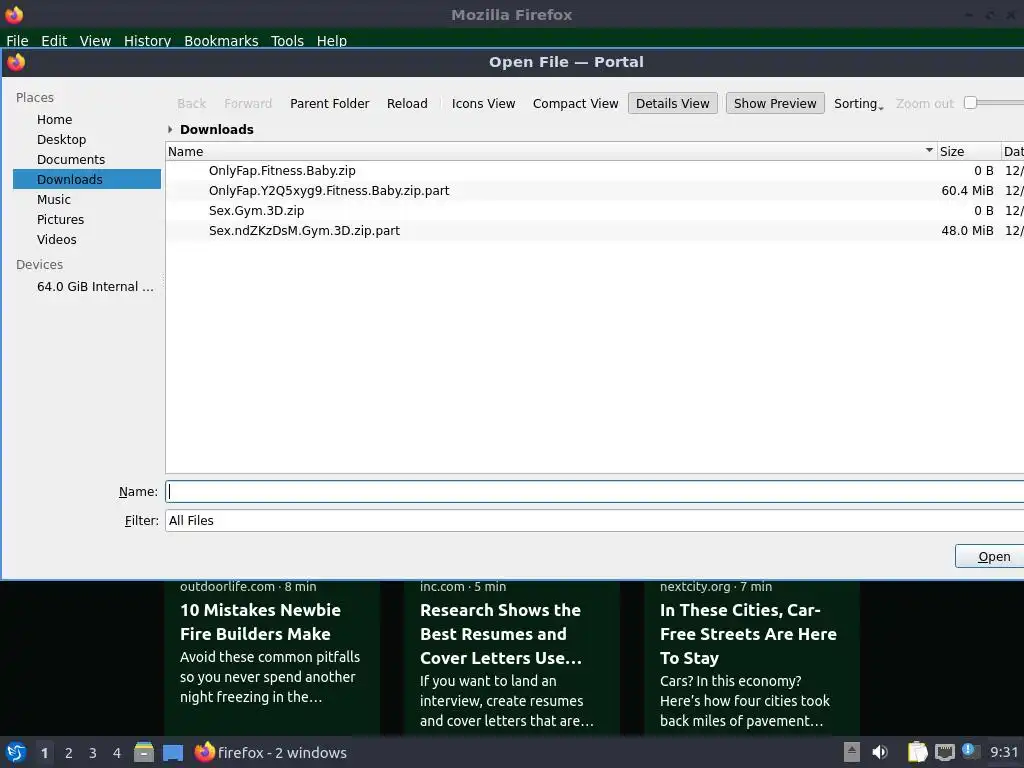This screenshot has height=768, width=1024.
Task: Open the History menu
Action: (148, 40)
